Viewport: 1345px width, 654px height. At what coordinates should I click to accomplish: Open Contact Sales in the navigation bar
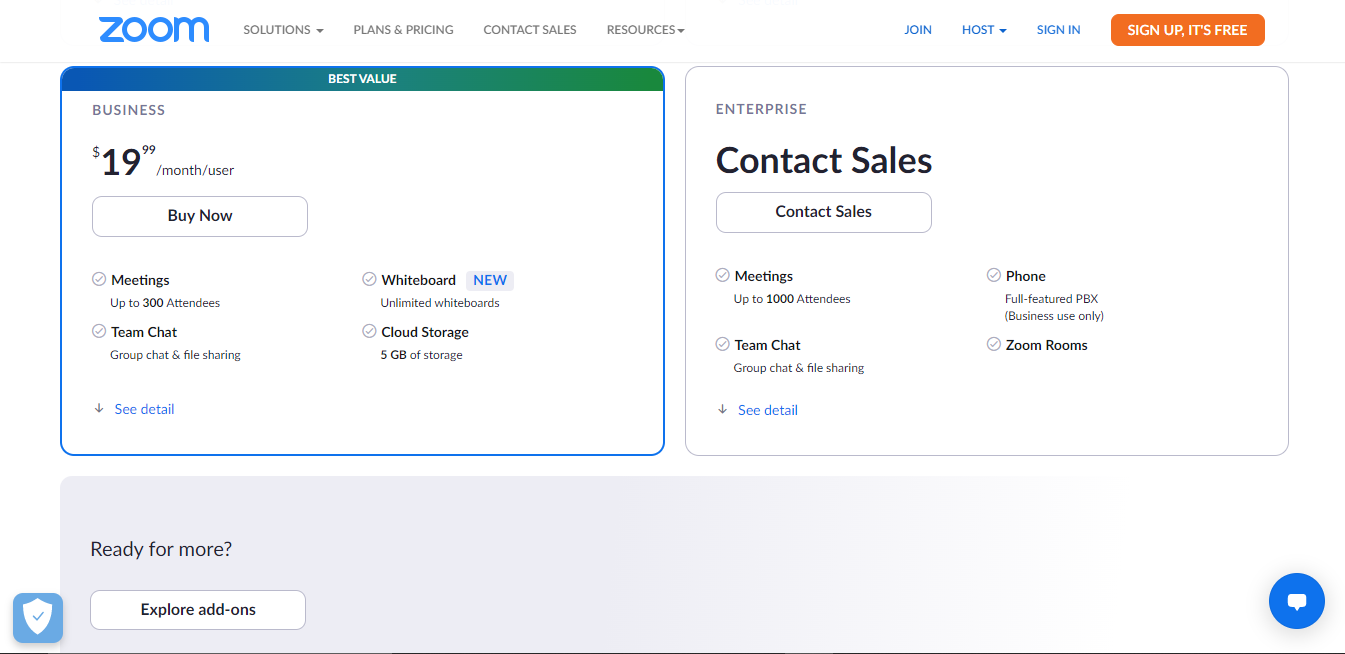[530, 30]
